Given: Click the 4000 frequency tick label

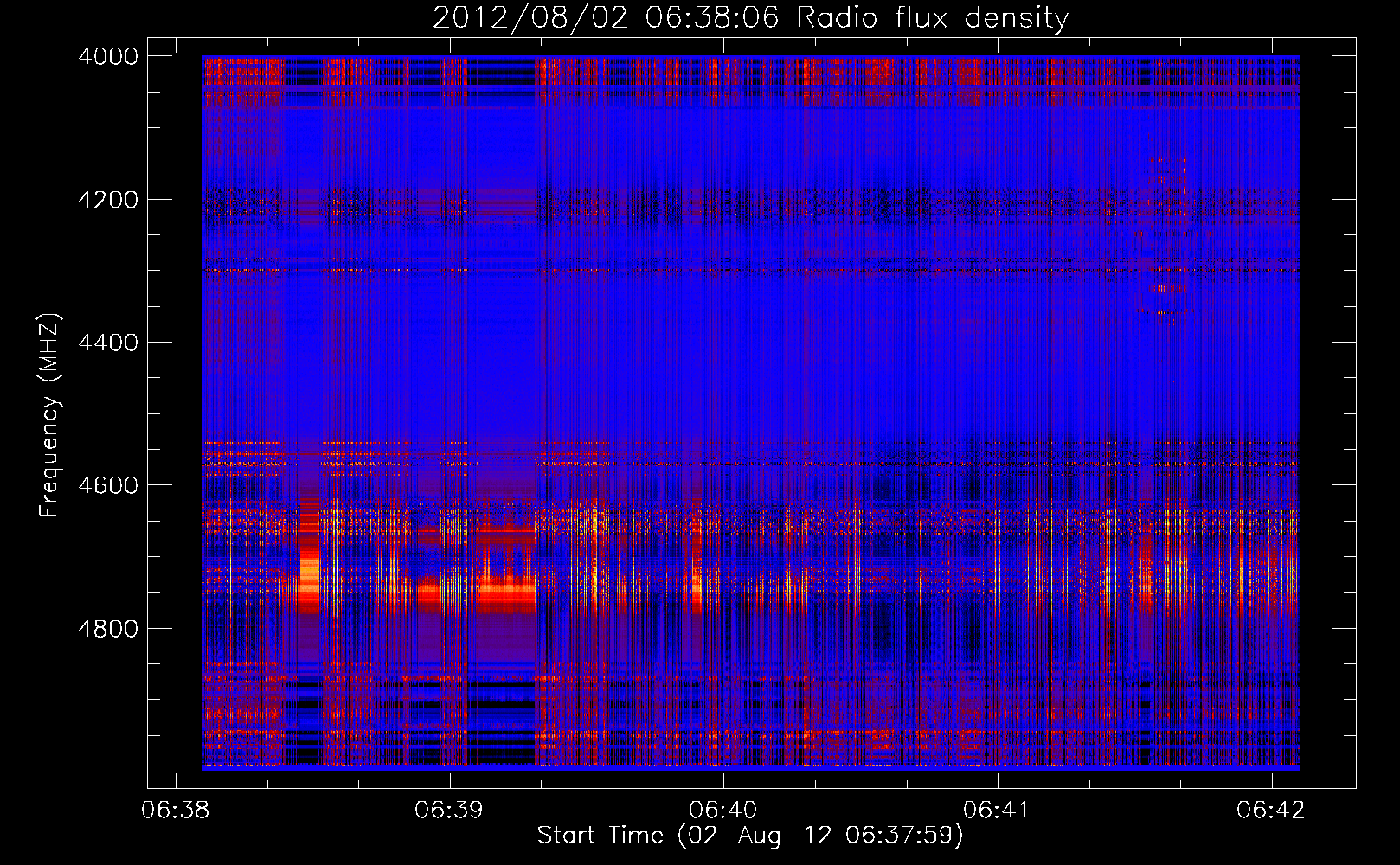Looking at the screenshot, I should pyautogui.click(x=108, y=56).
